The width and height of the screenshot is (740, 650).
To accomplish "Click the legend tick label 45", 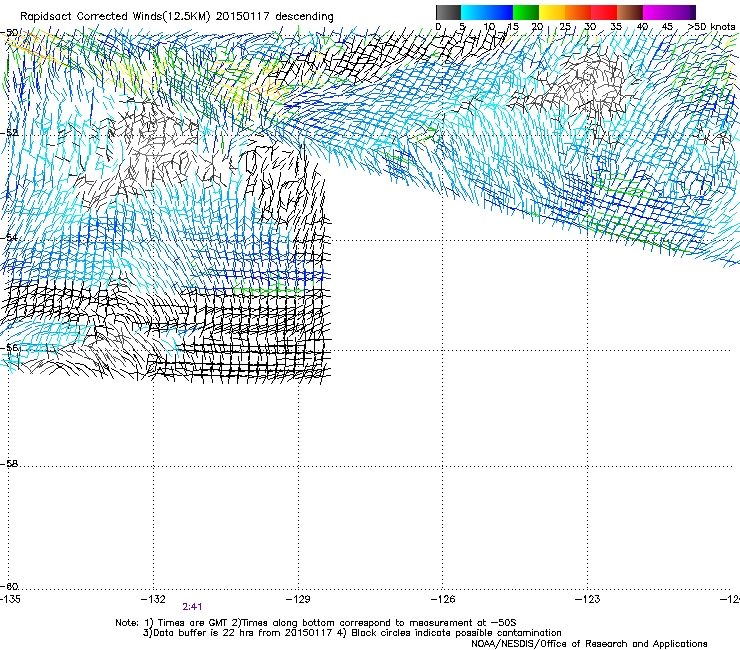I will click(x=667, y=27).
